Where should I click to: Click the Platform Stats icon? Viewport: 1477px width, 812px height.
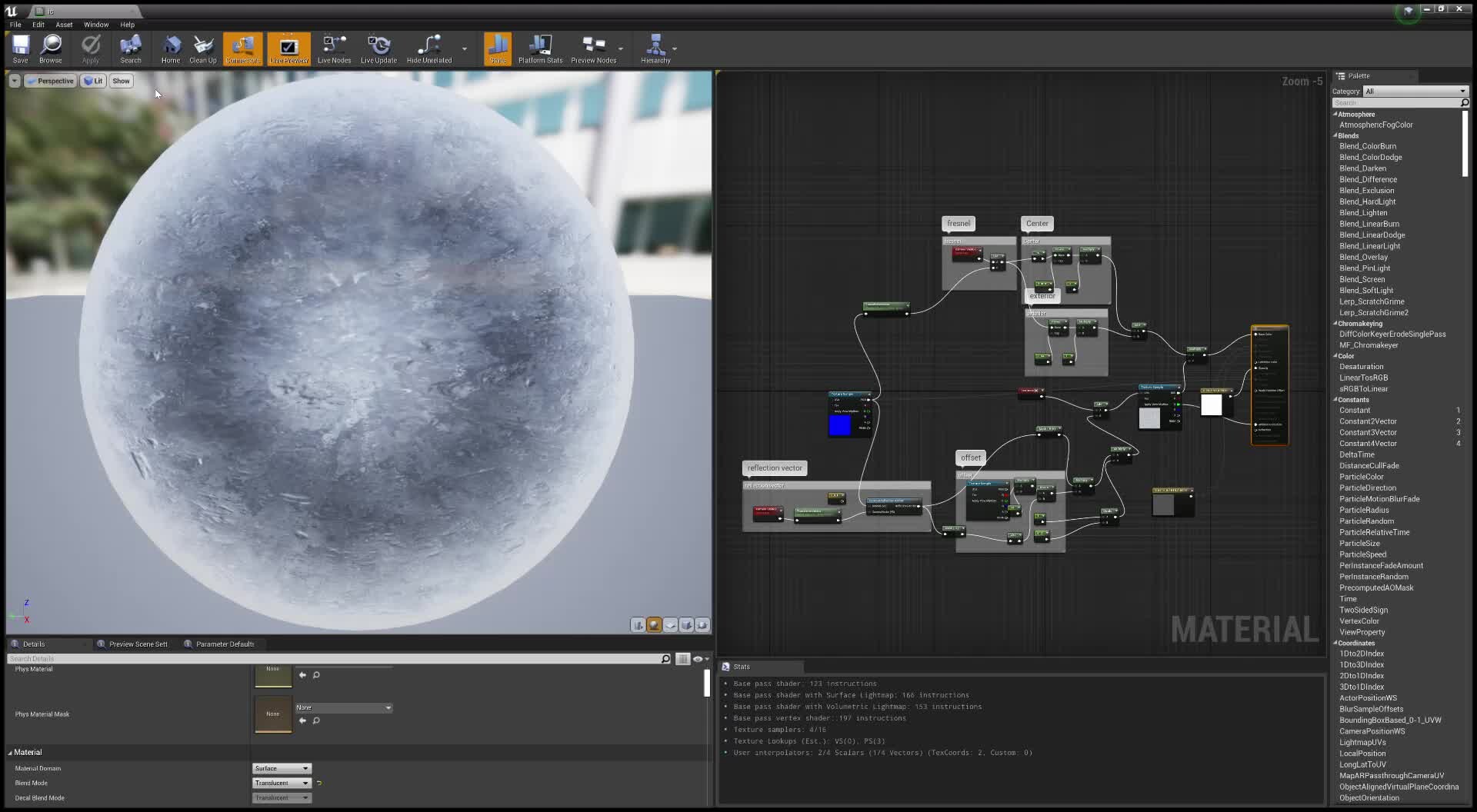coord(540,48)
